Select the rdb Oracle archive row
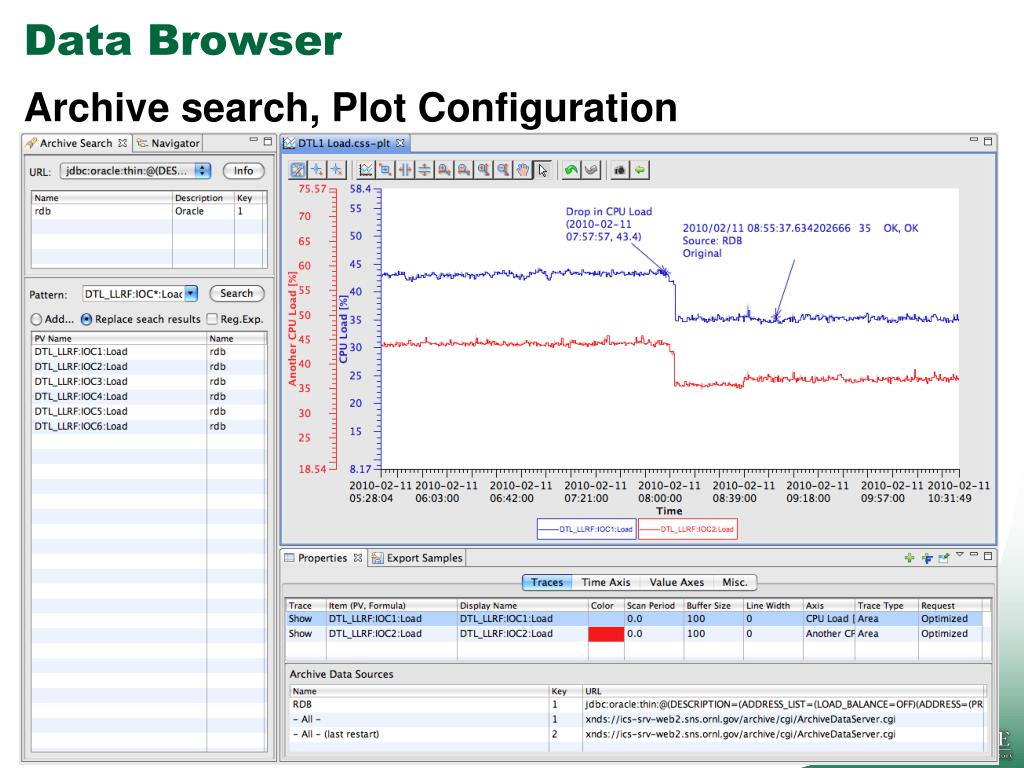 point(149,212)
